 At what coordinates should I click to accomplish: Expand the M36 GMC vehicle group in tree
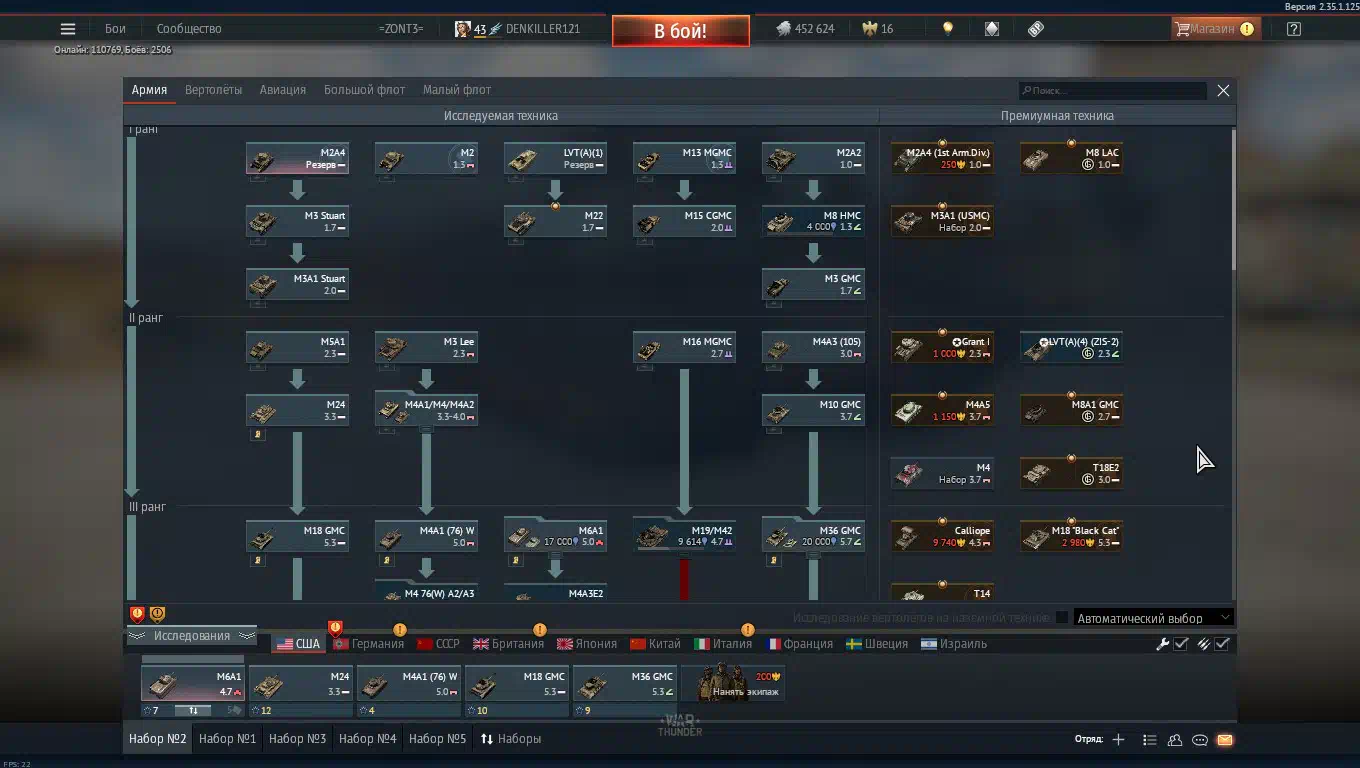(x=813, y=536)
